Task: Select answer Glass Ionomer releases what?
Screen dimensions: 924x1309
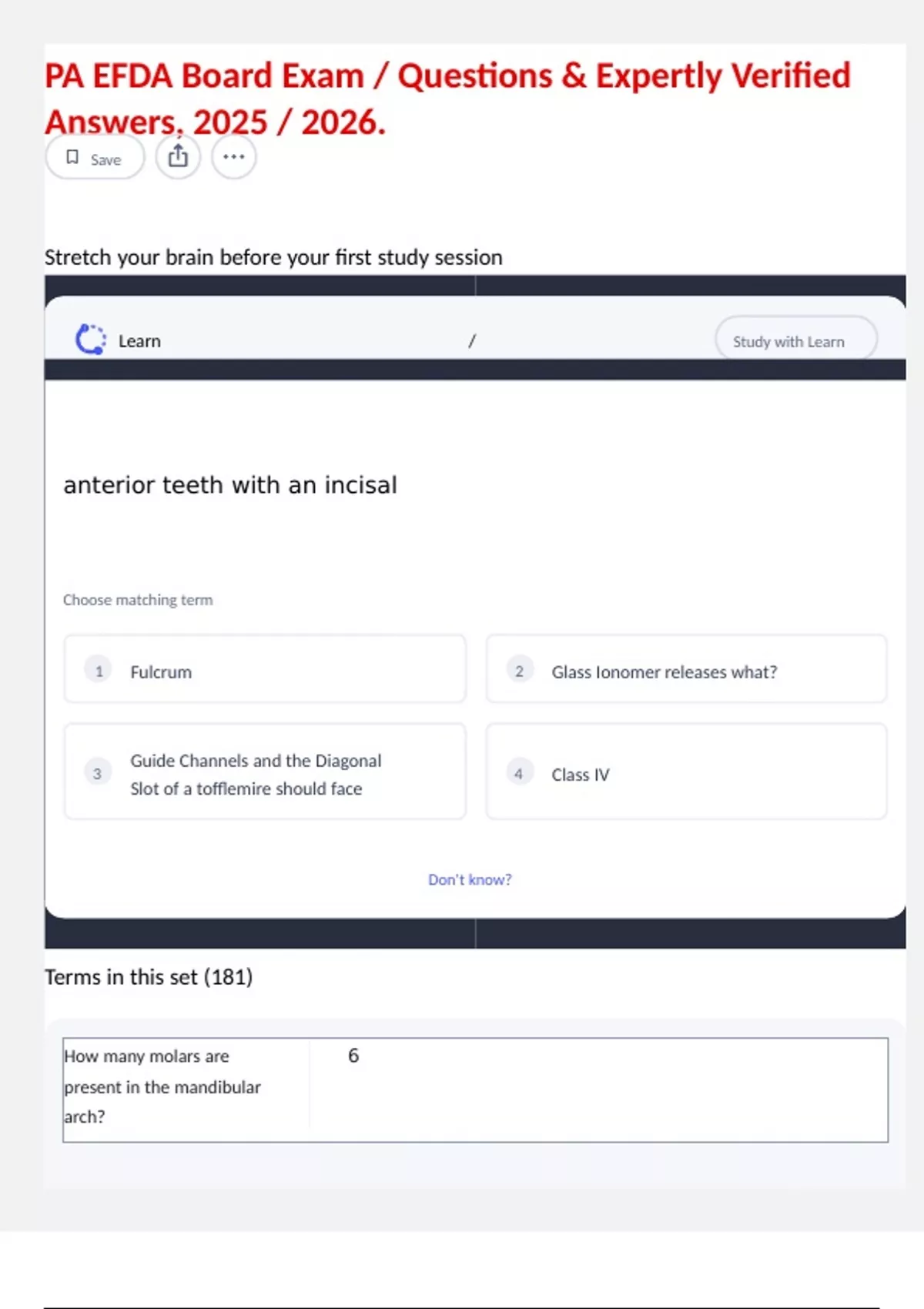Action: click(686, 669)
